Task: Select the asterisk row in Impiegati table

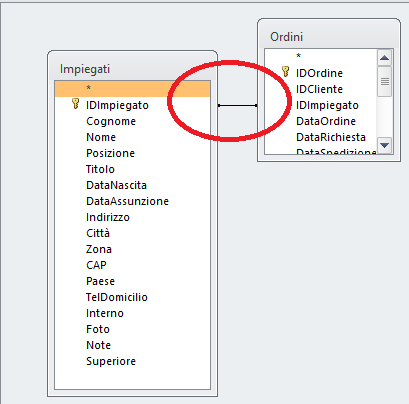Action: 132,88
